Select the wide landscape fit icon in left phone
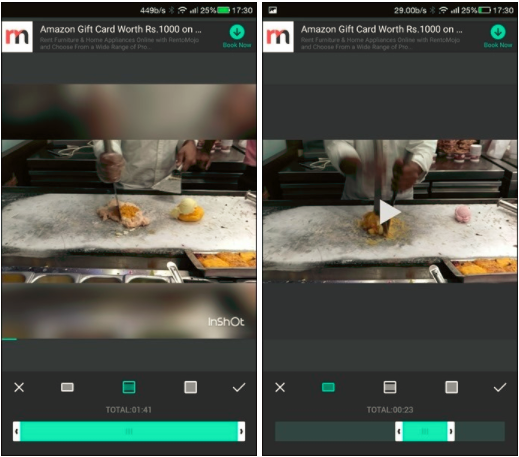Viewport: 519px width, 457px height. 67,387
